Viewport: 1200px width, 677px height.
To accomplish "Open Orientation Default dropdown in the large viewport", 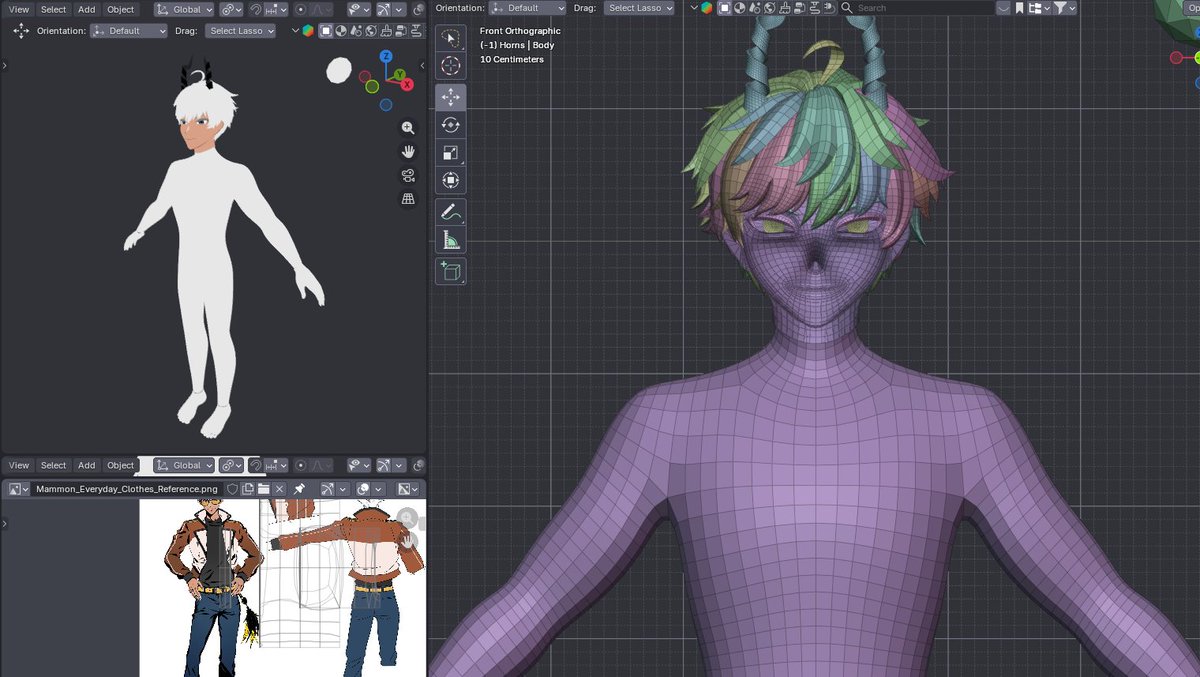I will click(x=528, y=8).
